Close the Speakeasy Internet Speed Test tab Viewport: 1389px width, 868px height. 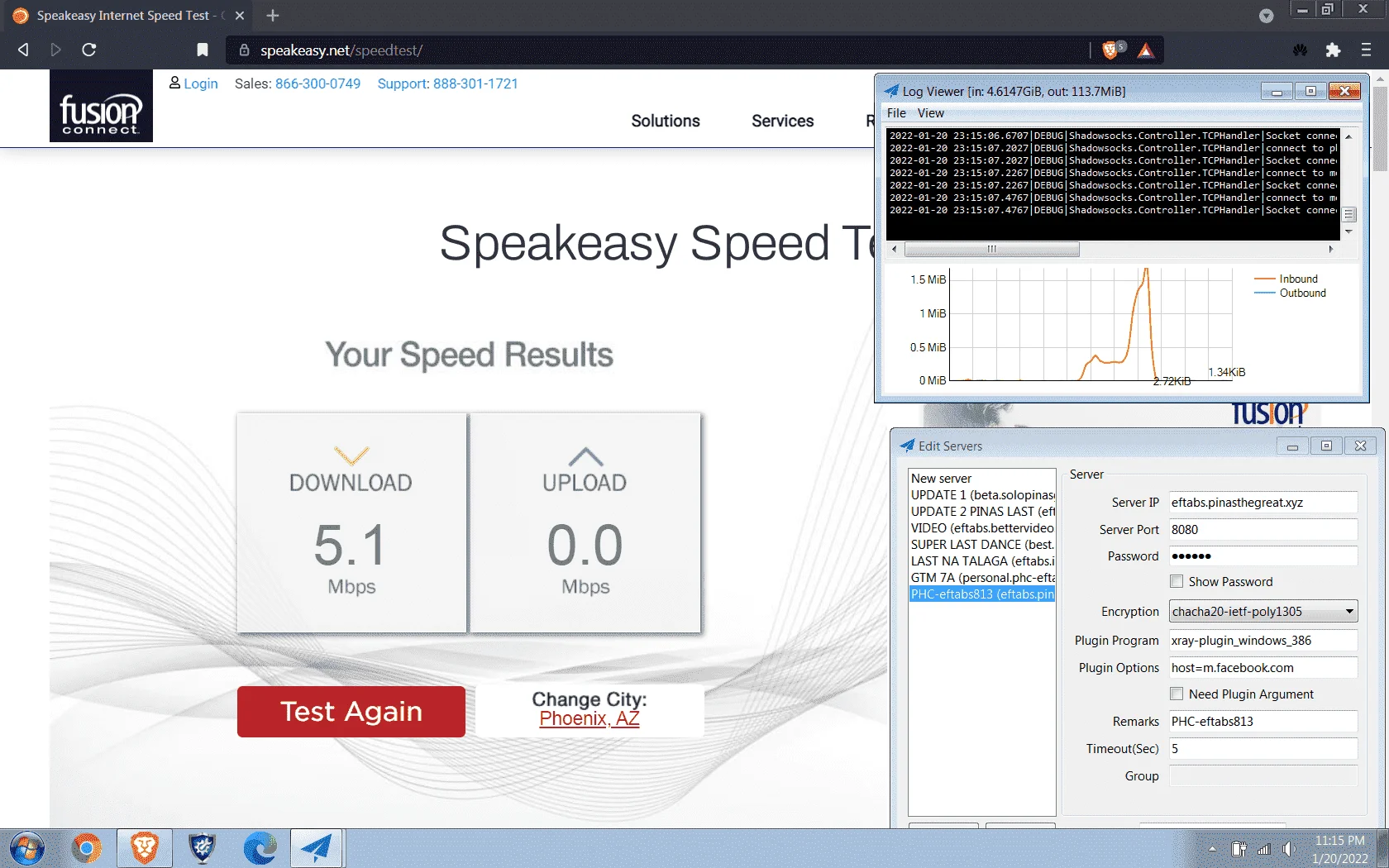click(x=240, y=15)
